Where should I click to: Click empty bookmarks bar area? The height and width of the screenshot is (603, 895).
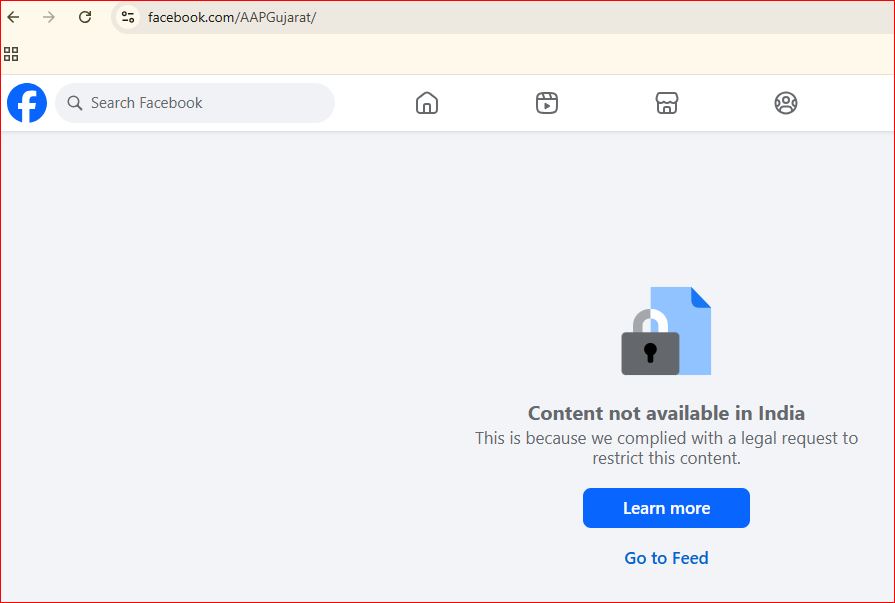(450, 54)
